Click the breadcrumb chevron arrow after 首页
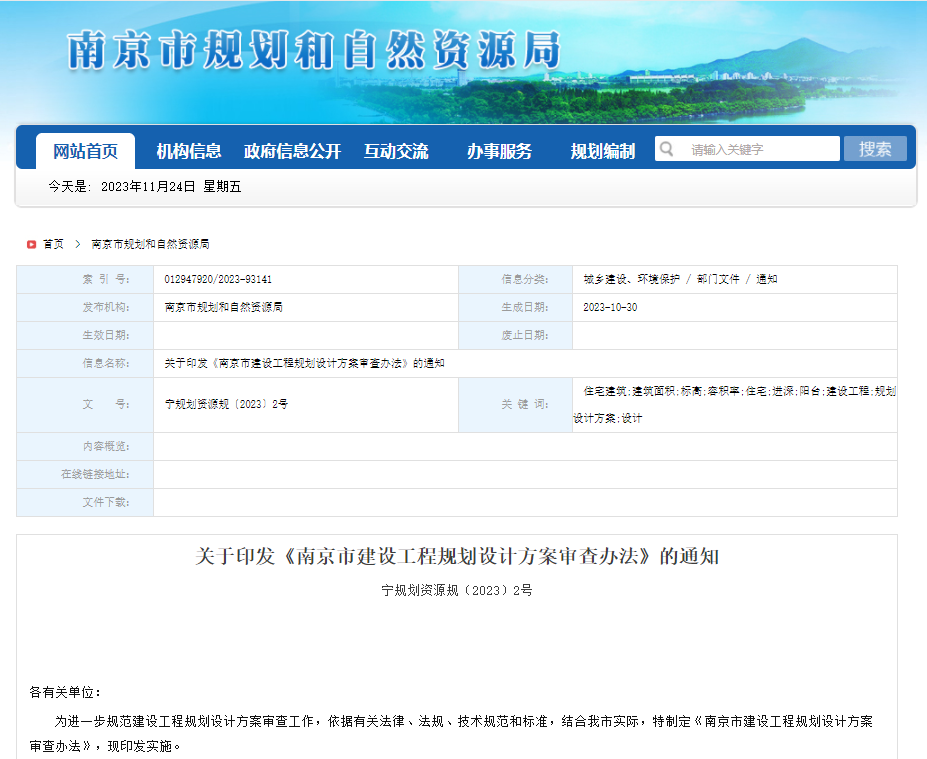The height and width of the screenshot is (759, 927). [77, 244]
